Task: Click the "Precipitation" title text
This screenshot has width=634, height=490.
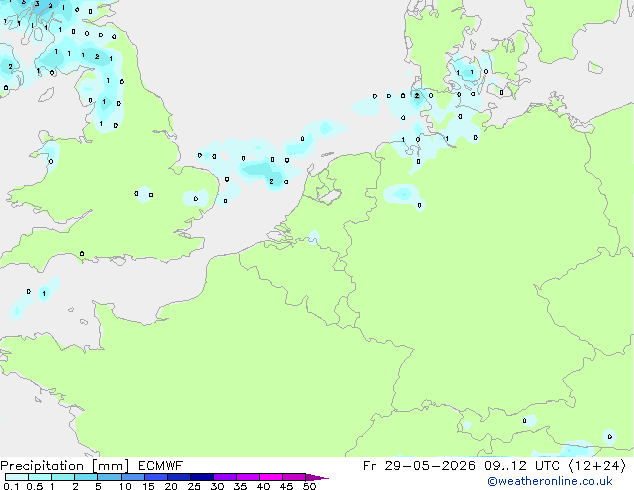Action: coord(42,466)
